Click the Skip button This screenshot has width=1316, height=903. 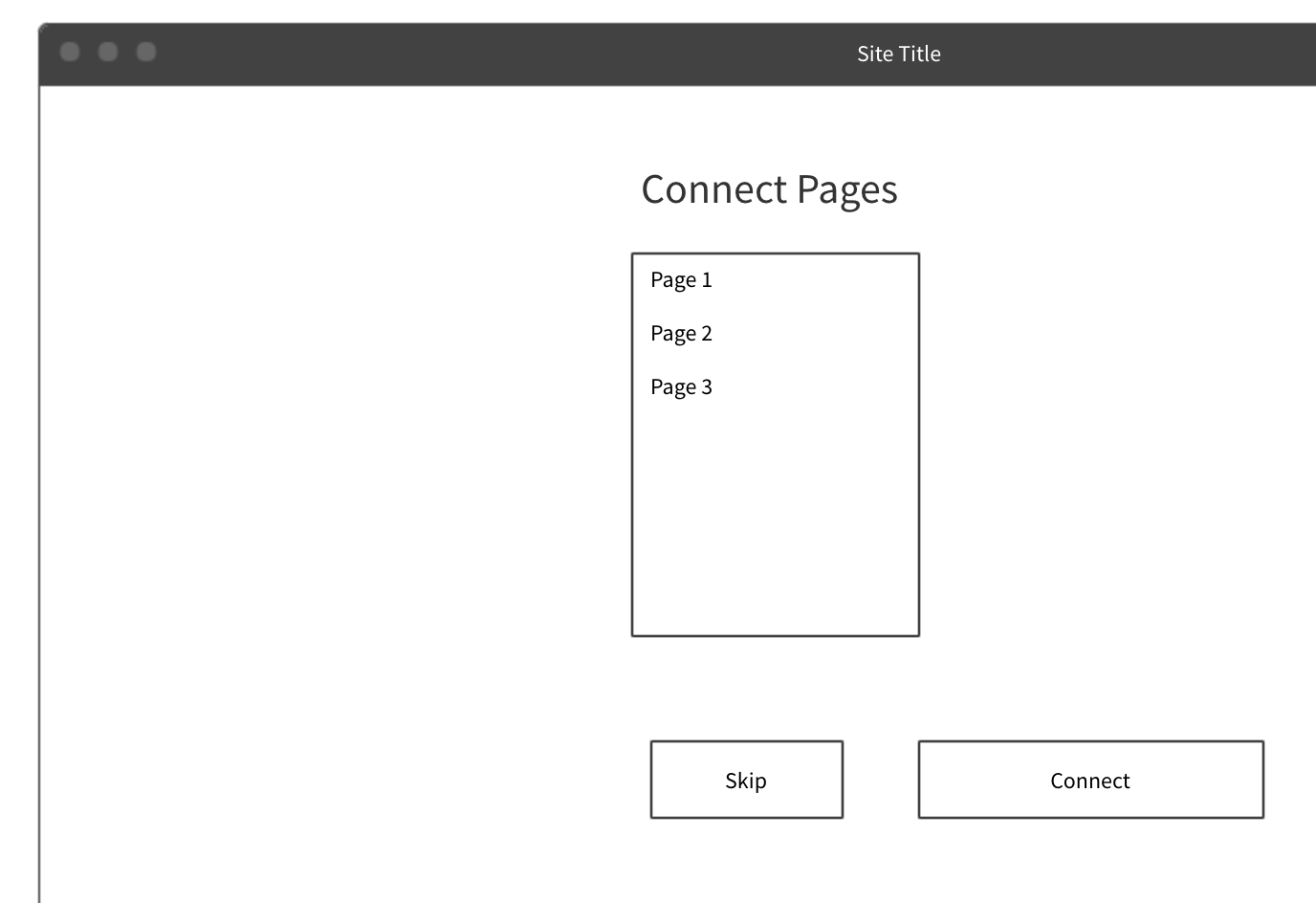(746, 780)
